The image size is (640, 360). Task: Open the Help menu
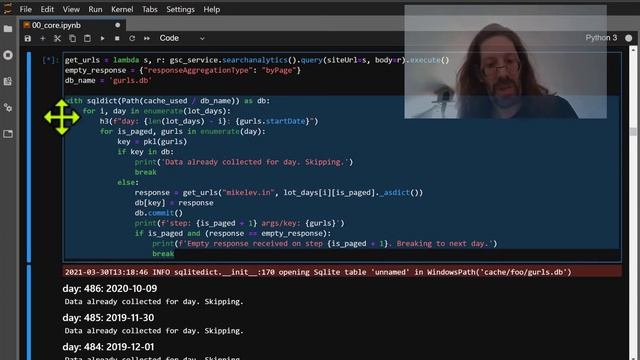click(211, 9)
